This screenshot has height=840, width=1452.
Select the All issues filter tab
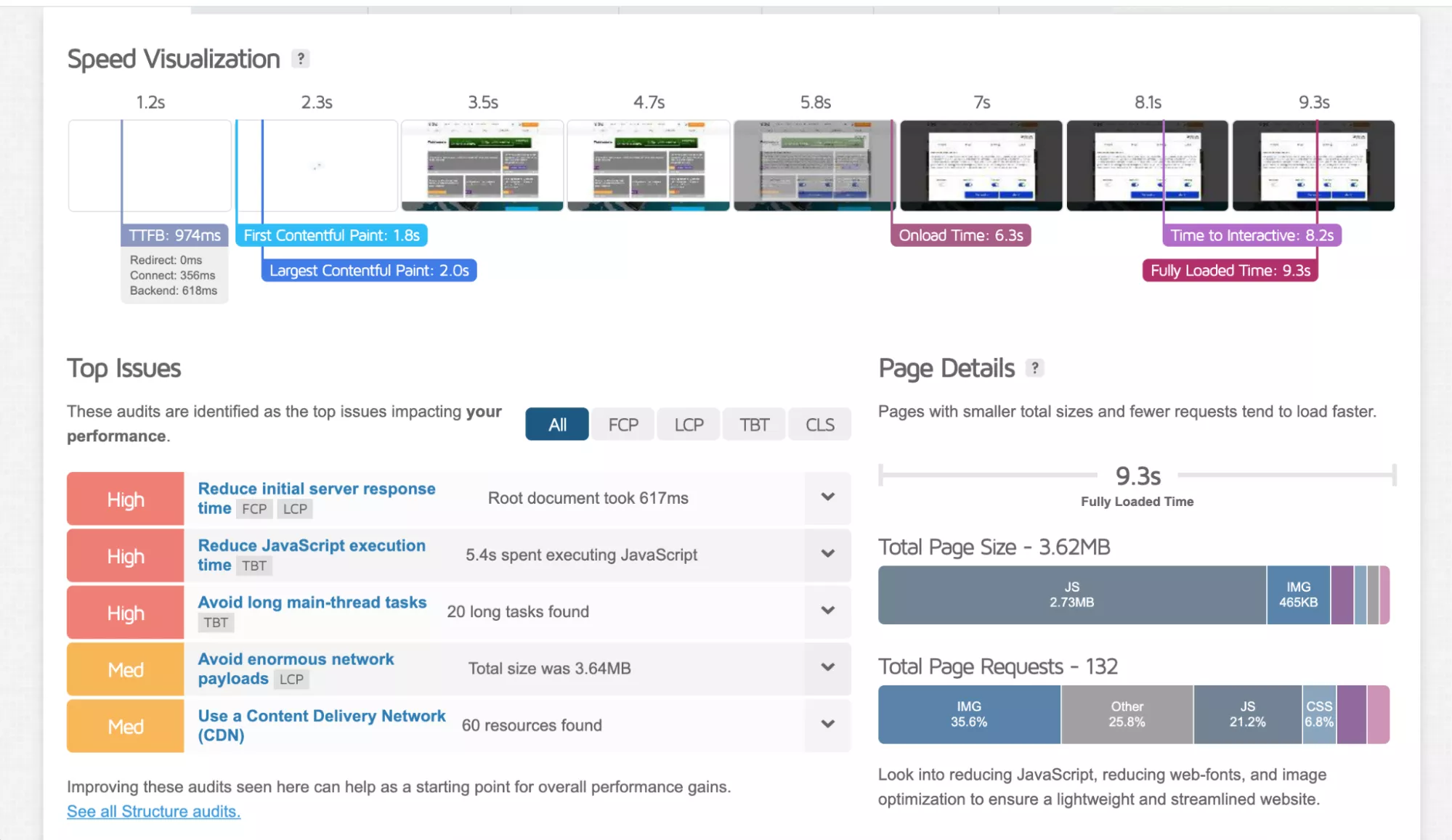pyautogui.click(x=557, y=425)
